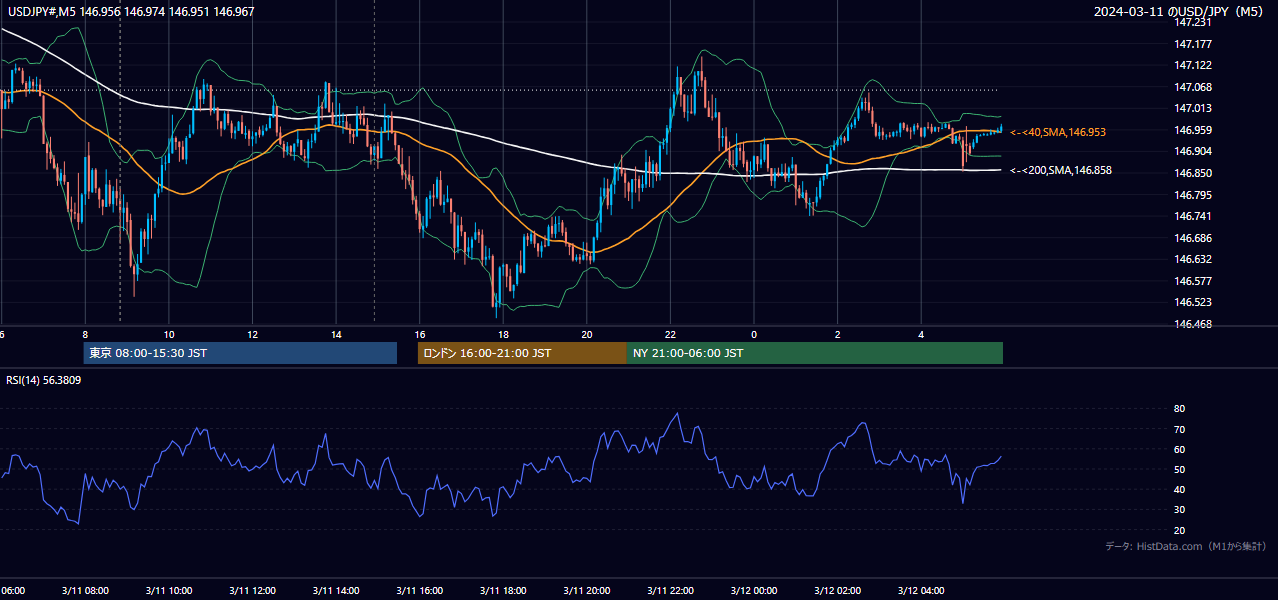Click hour label 10 below the price chart
1278x600 pixels.
point(169,334)
